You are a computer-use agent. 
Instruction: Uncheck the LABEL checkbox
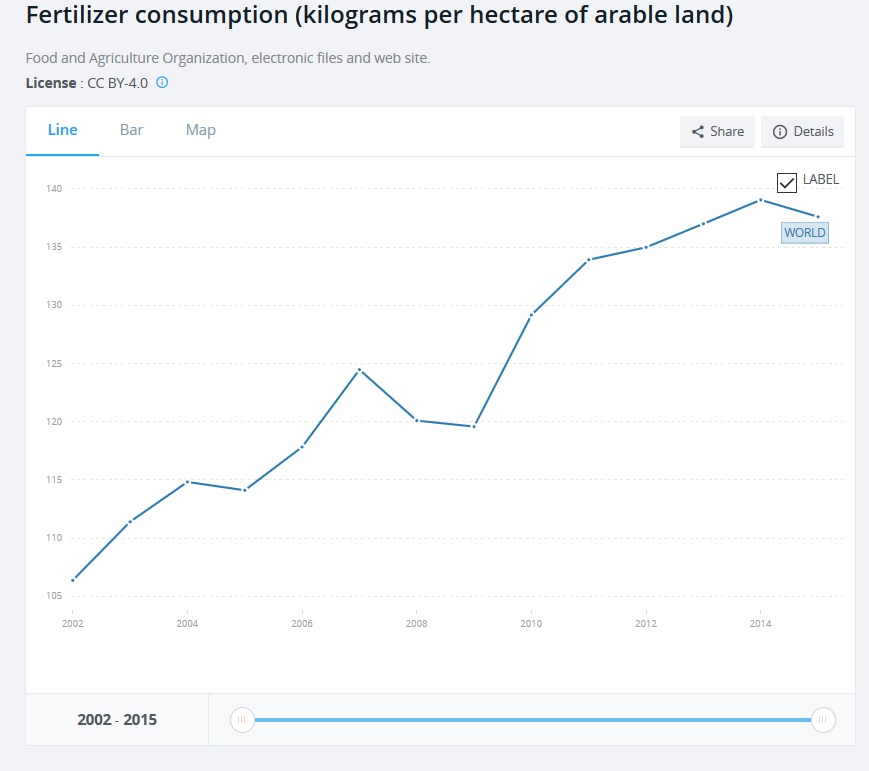click(786, 181)
